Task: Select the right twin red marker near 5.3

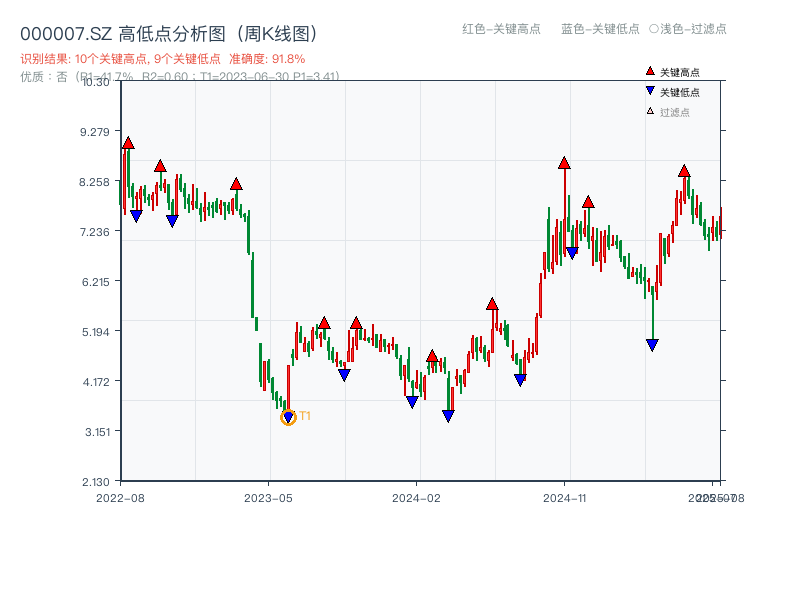Action: coord(356,323)
